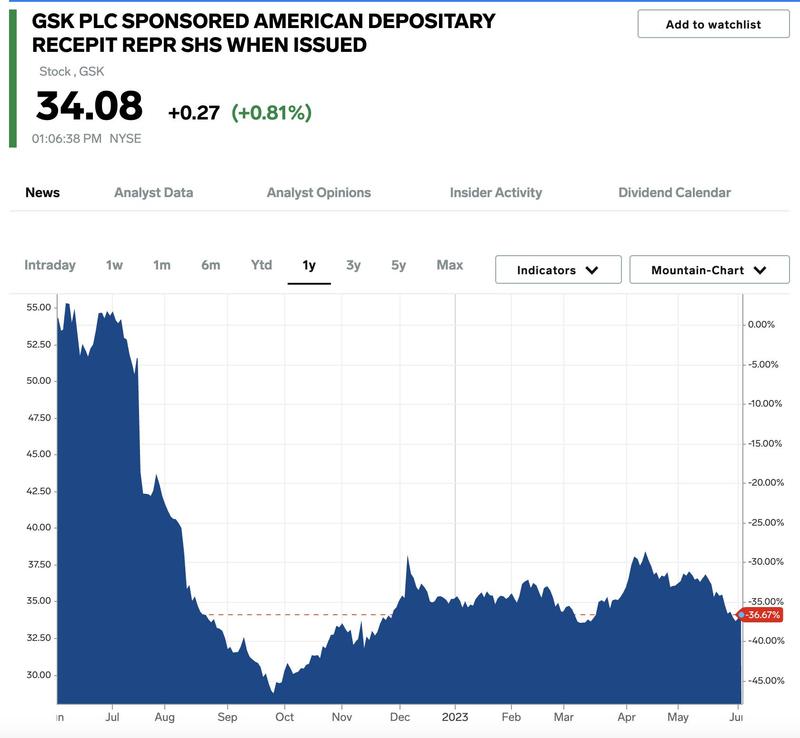This screenshot has height=738, width=800.
Task: Click the Oct label on time axis
Action: [285, 717]
